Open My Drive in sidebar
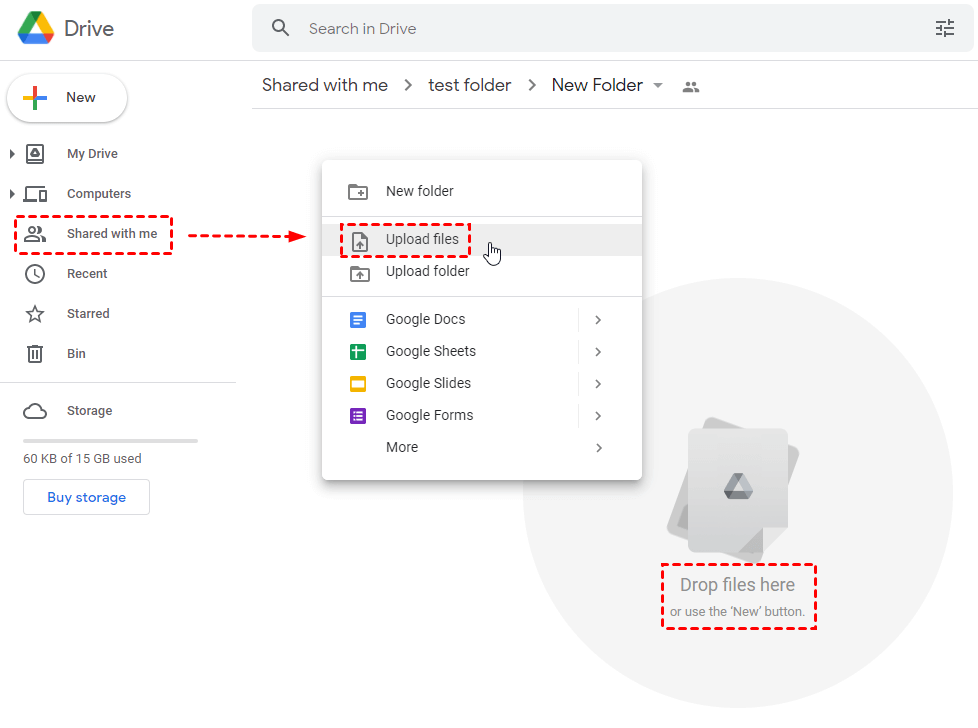The image size is (978, 728). tap(92, 153)
